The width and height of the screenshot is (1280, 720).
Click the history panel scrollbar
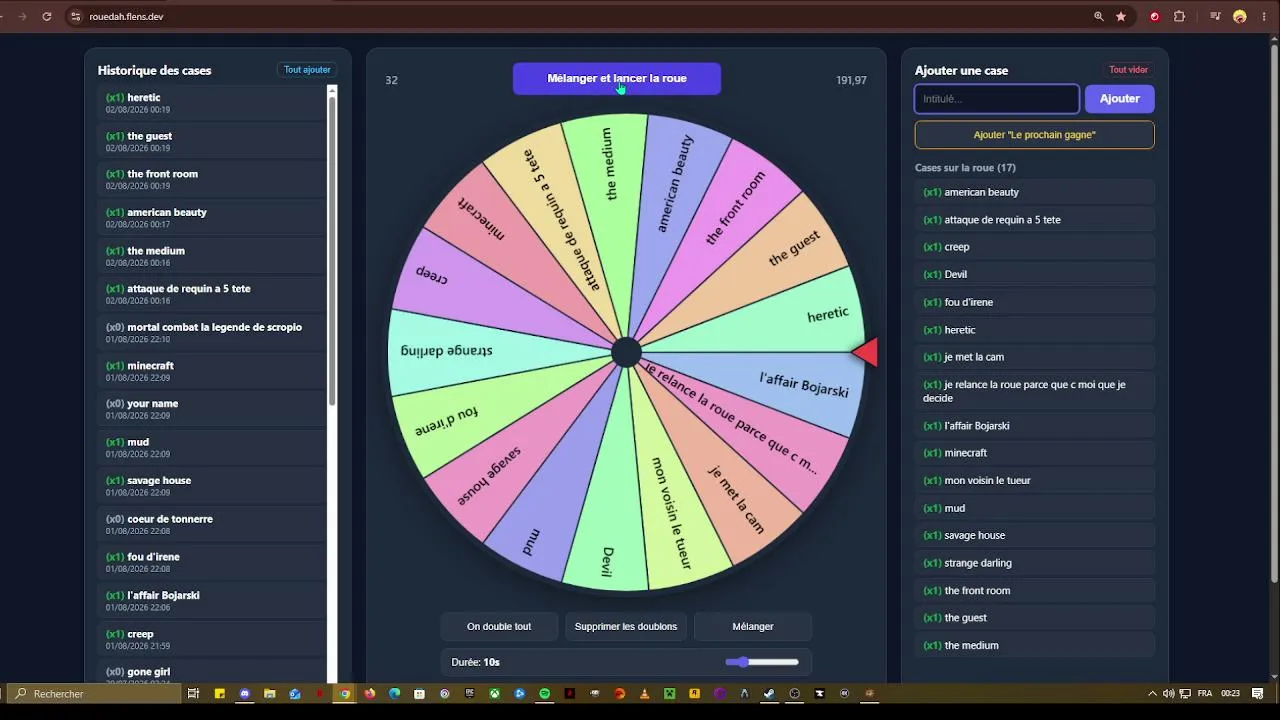point(333,250)
